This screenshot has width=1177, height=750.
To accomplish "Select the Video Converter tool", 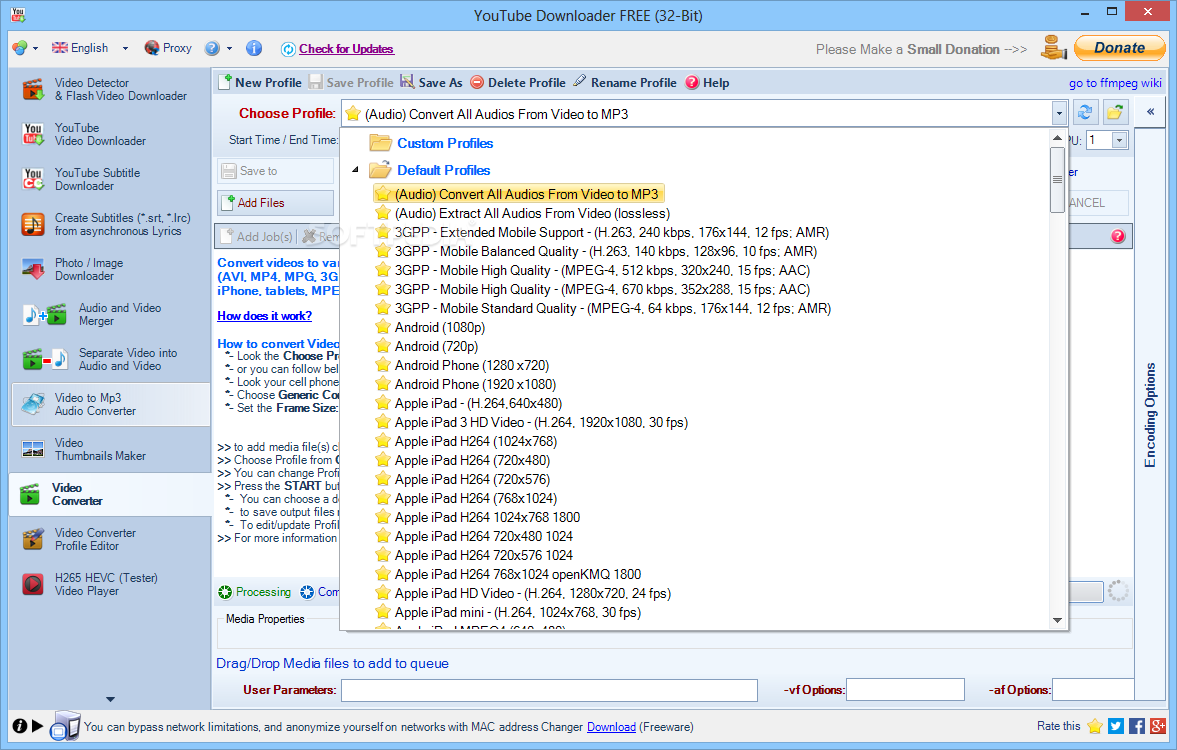I will [110, 495].
